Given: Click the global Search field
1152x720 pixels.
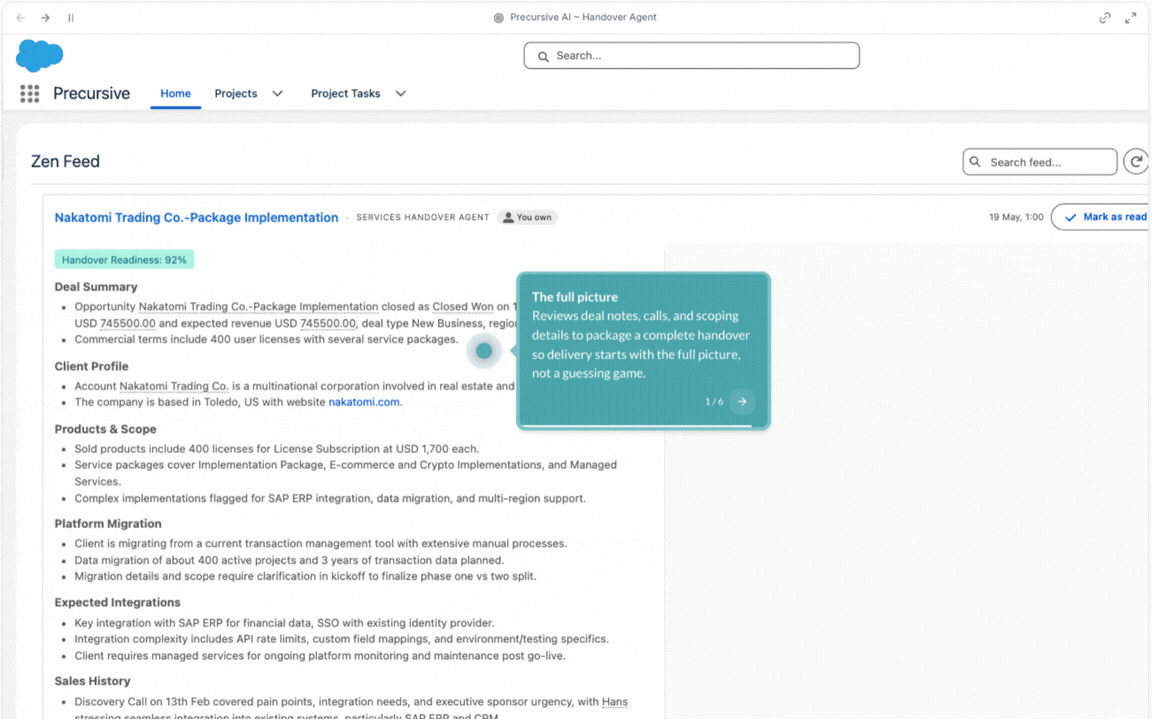Looking at the screenshot, I should (x=691, y=56).
